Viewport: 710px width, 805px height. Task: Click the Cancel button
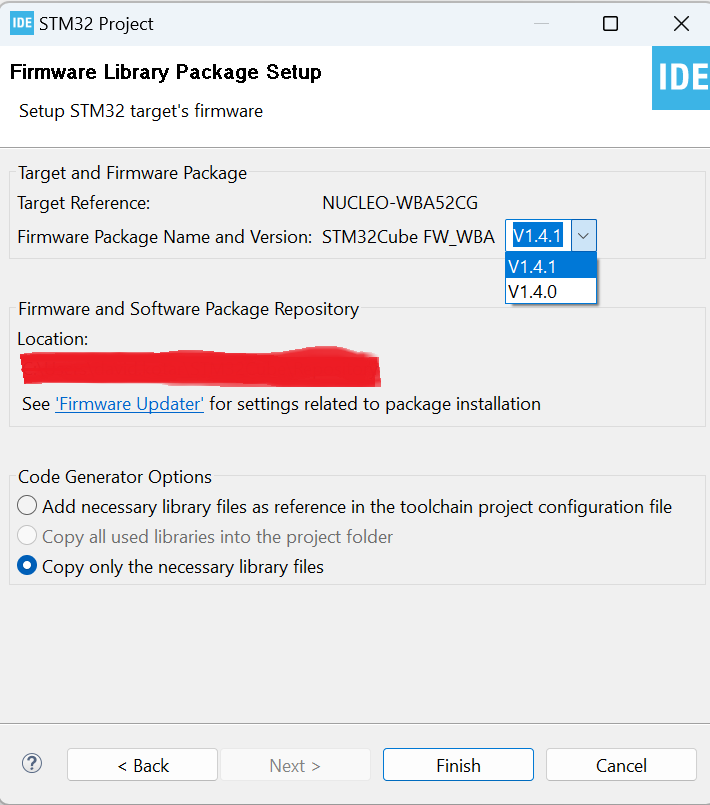click(621, 765)
